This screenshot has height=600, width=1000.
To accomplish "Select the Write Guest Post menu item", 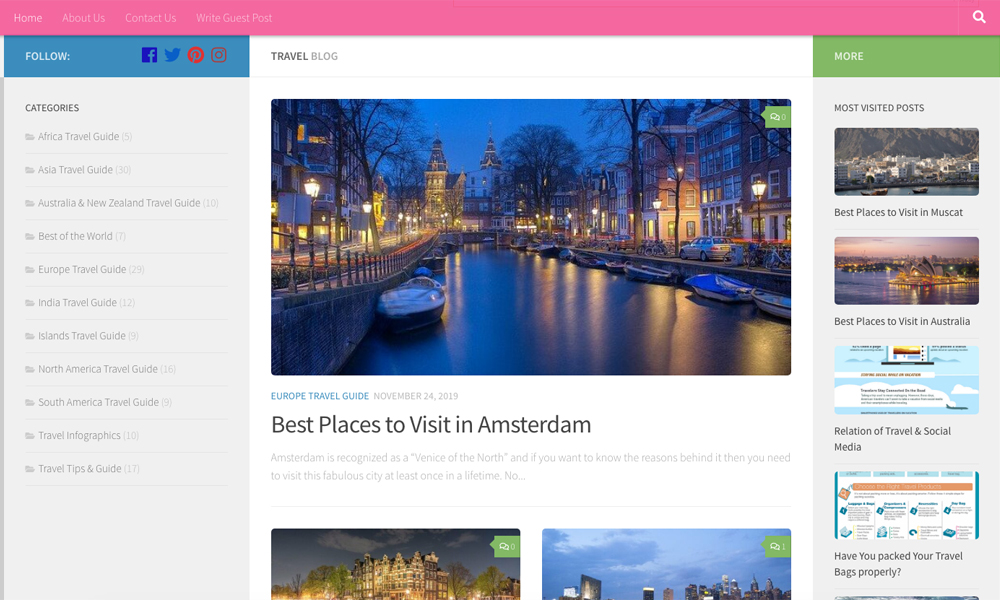I will pyautogui.click(x=234, y=18).
